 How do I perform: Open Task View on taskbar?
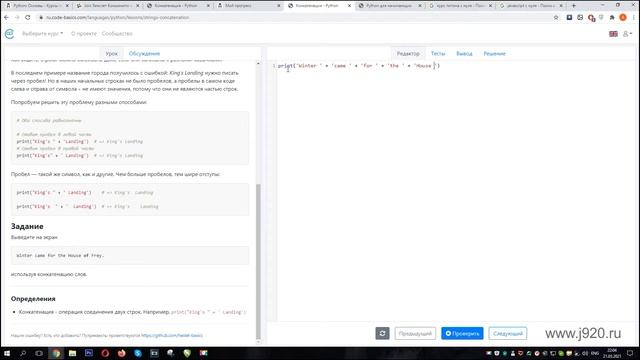39,353
